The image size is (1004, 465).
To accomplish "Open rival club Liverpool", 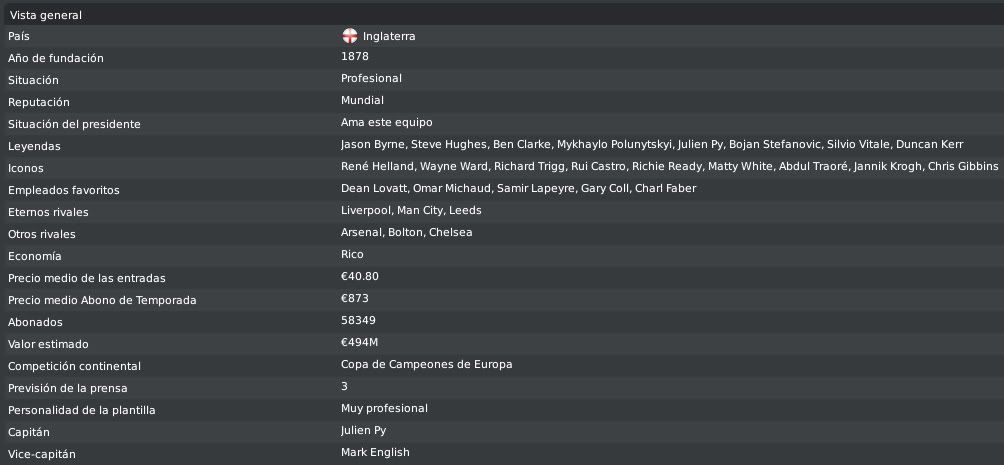I will coord(366,210).
